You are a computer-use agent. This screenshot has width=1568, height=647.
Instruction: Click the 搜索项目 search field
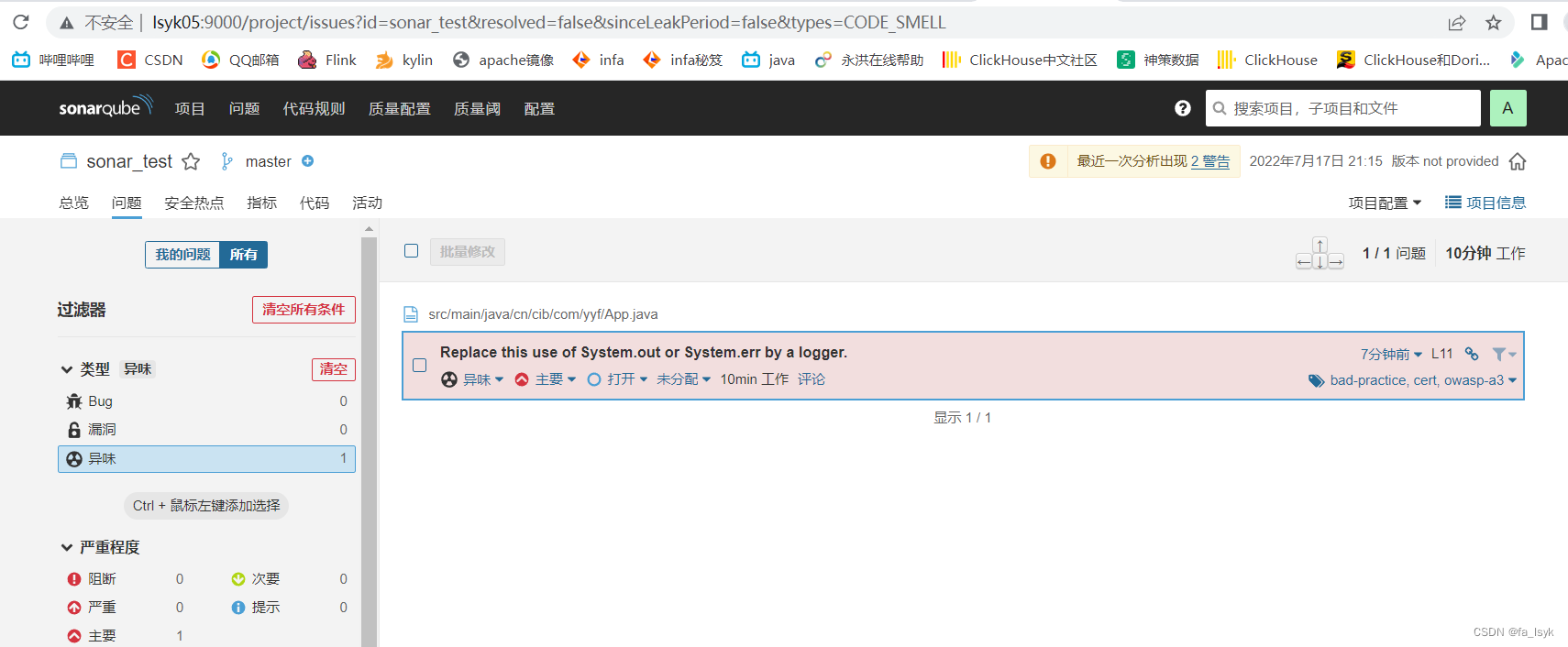click(1343, 108)
